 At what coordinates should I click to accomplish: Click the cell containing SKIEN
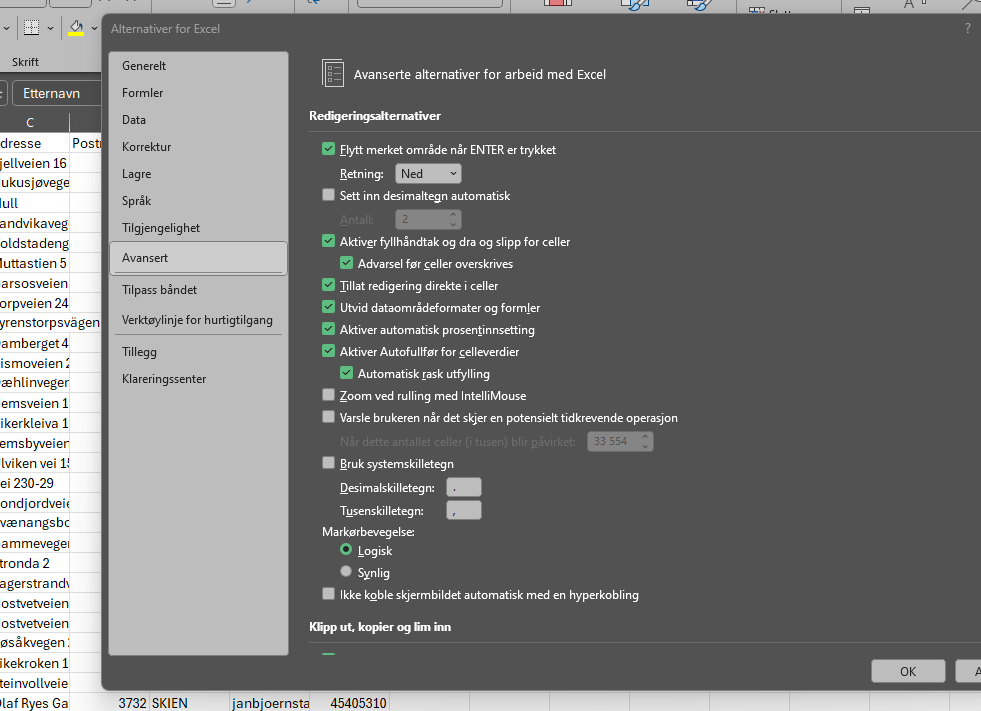click(x=190, y=703)
